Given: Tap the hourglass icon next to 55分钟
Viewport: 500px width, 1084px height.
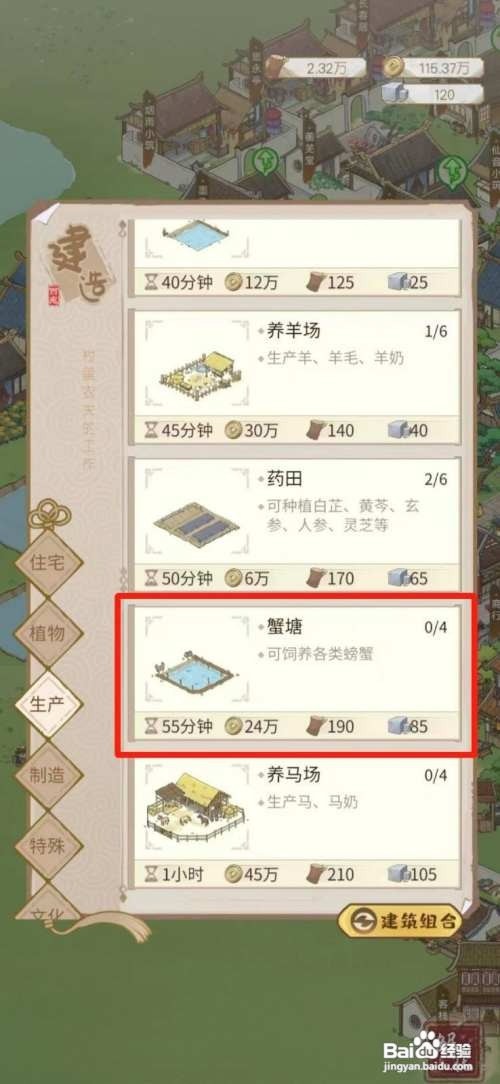Looking at the screenshot, I should (151, 727).
